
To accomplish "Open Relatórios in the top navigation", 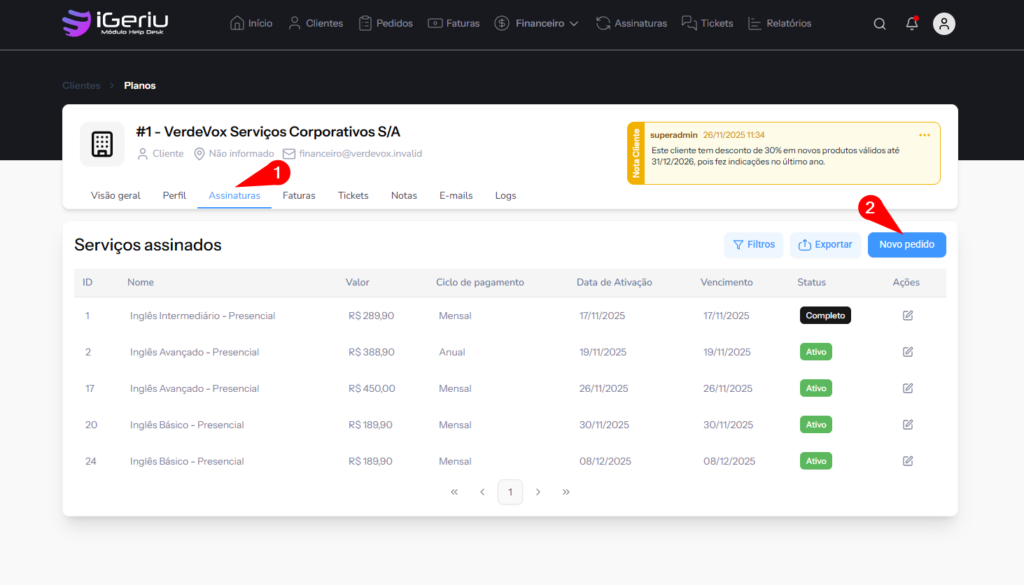I will (x=780, y=23).
